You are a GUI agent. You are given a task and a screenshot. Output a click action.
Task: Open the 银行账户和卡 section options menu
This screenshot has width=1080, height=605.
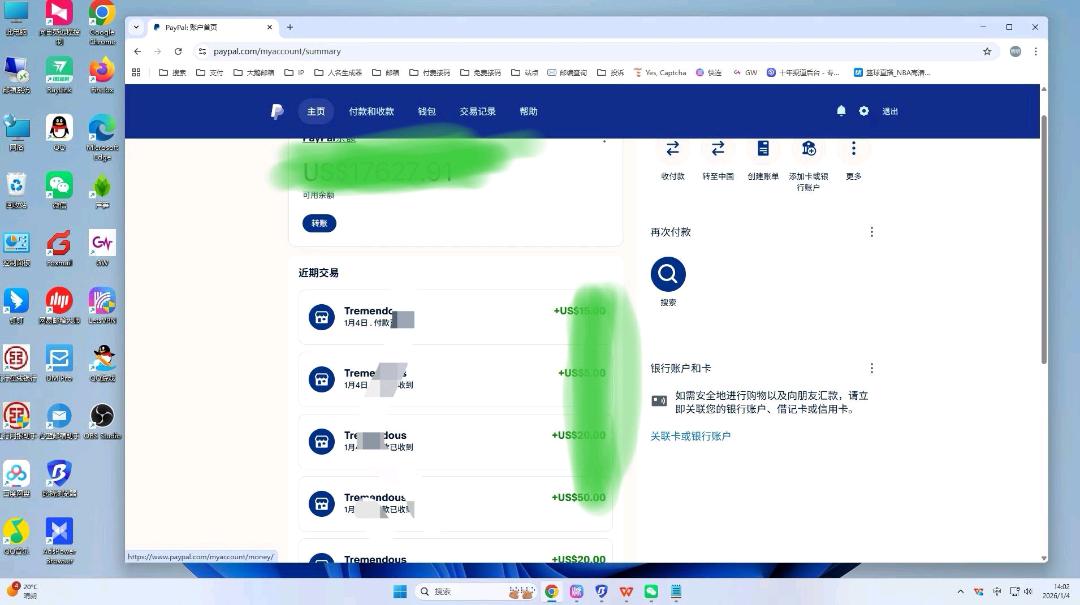click(x=871, y=368)
